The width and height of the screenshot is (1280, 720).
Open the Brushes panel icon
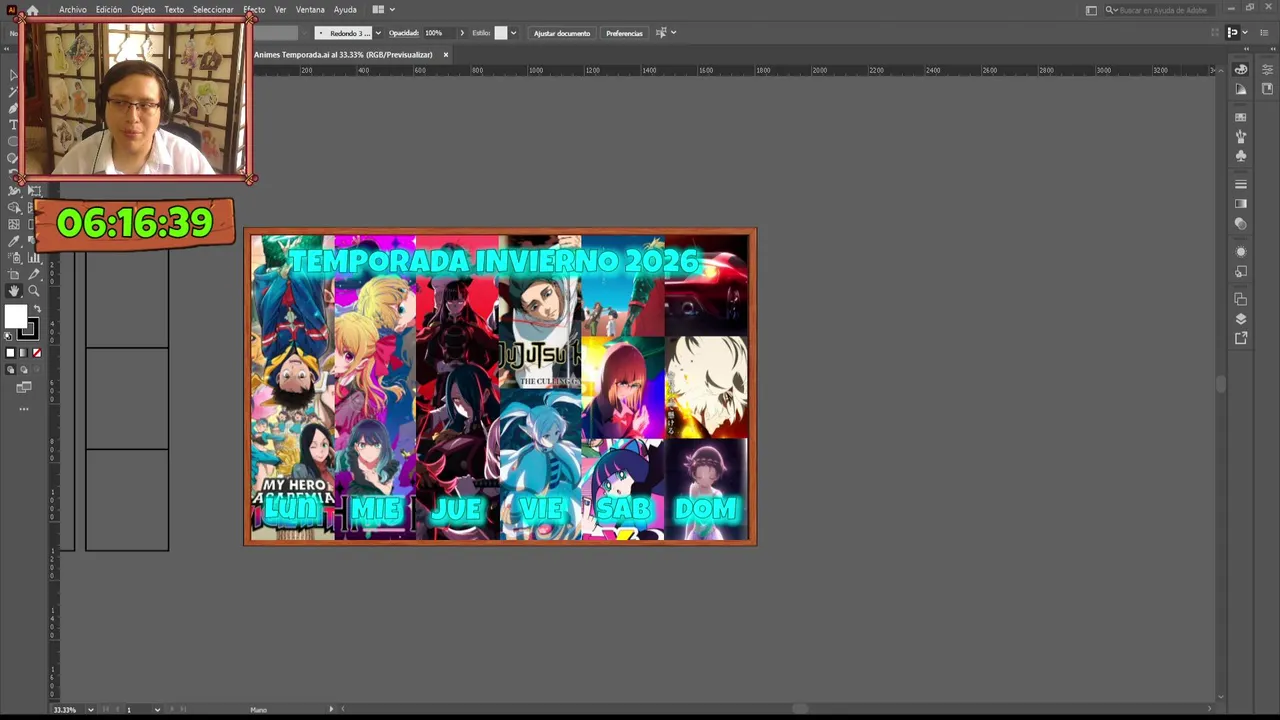point(1240,135)
